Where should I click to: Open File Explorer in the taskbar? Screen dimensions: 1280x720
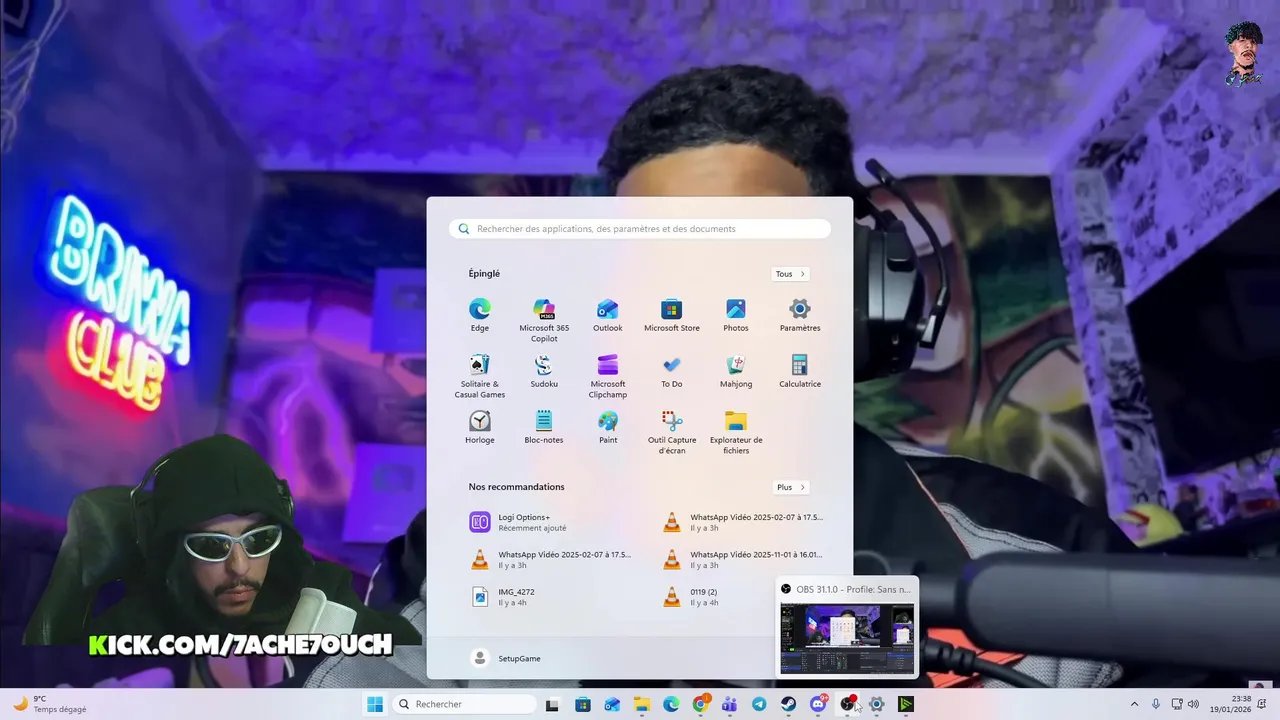point(641,704)
